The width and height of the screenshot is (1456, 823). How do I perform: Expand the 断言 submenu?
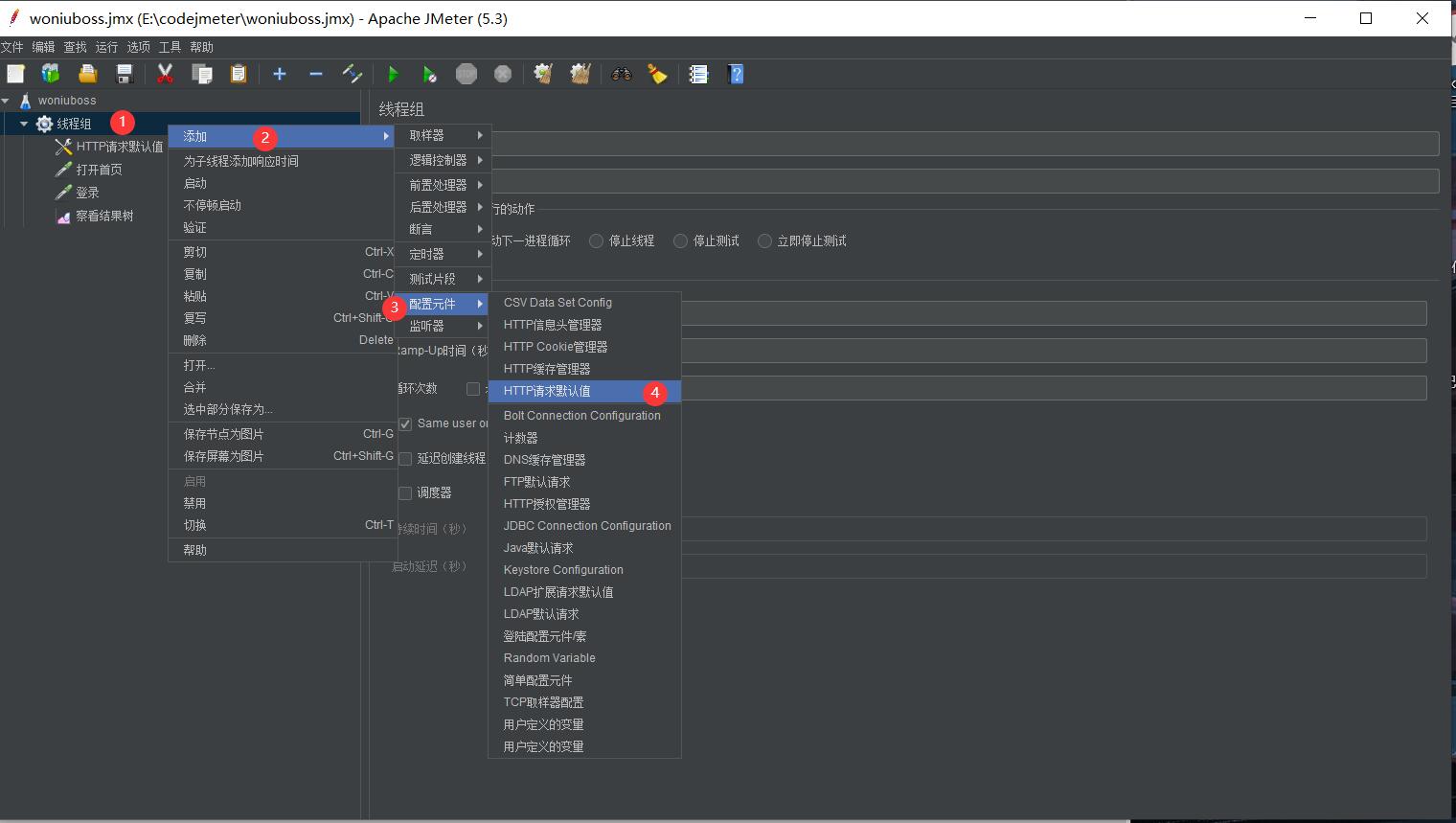tap(443, 229)
